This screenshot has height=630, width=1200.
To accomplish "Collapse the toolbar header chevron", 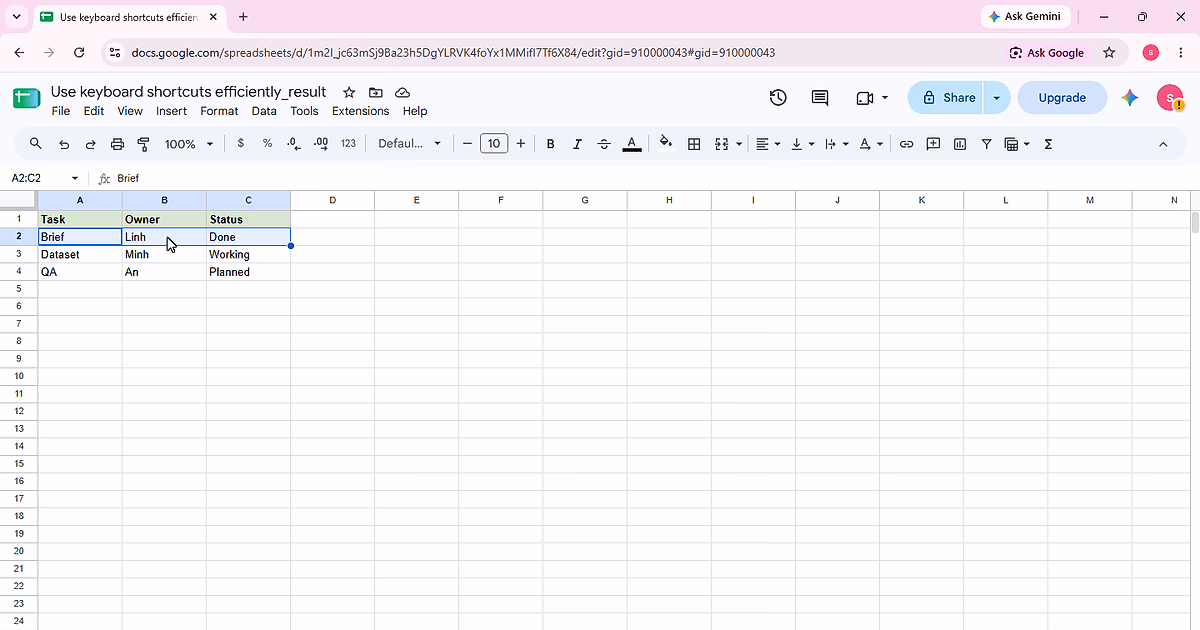I will 1163,144.
